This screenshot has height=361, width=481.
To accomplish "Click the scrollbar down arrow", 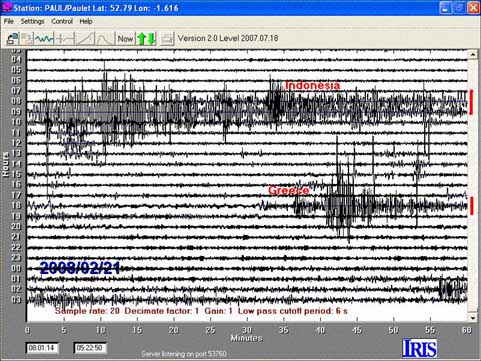I will pos(473,317).
